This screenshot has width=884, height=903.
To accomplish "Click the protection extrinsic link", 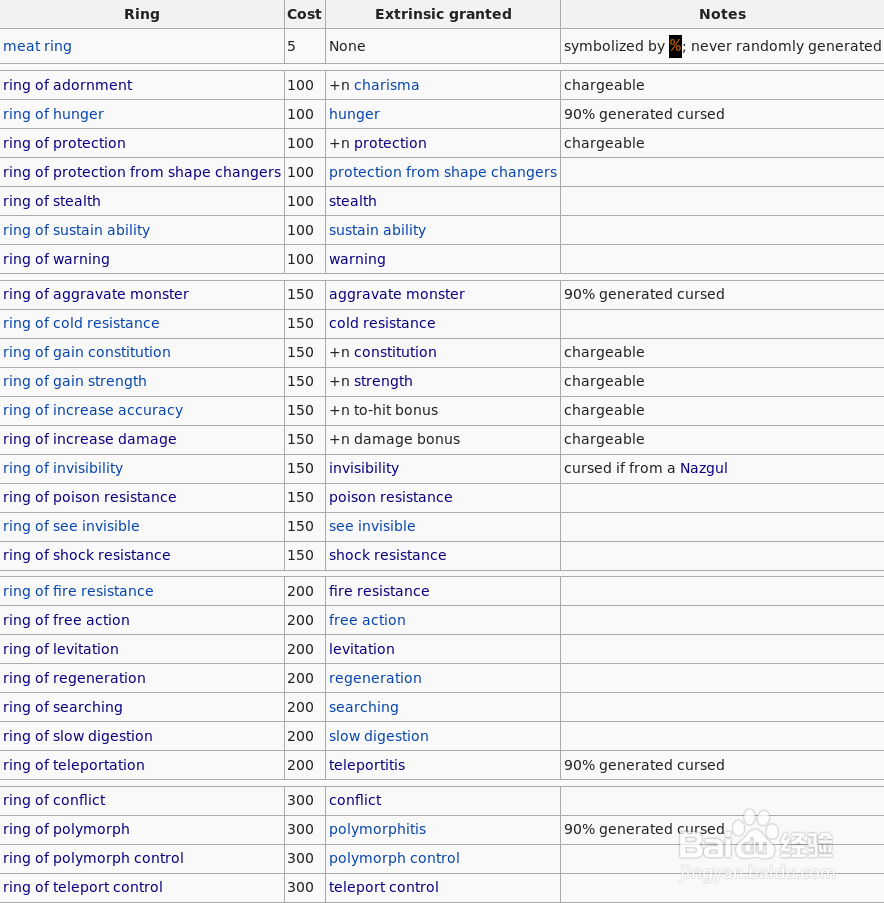I will (x=390, y=143).
